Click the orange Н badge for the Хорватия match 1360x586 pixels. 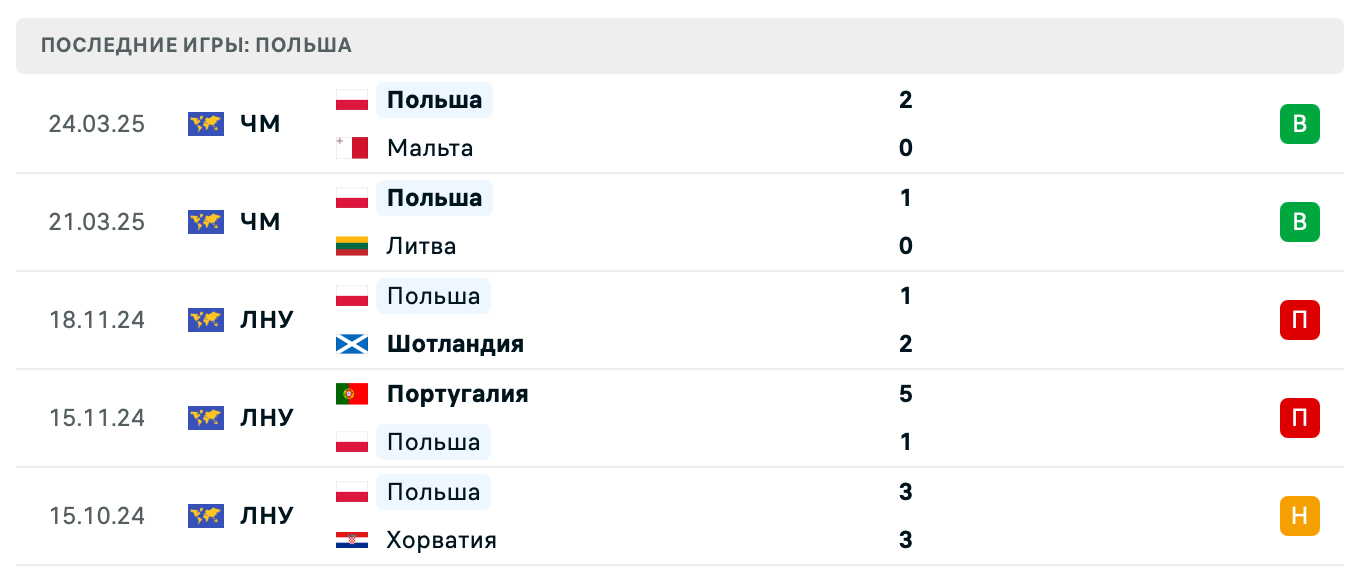1300,516
